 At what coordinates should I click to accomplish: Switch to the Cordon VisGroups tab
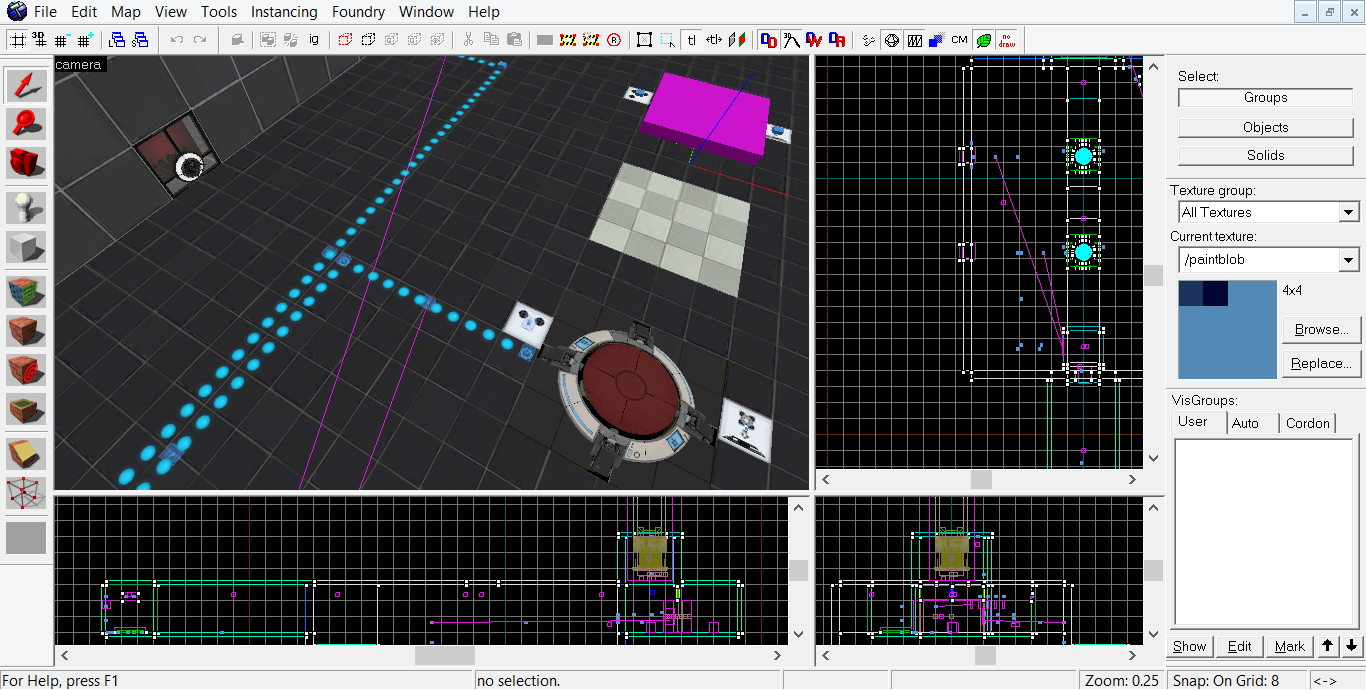[x=1308, y=423]
